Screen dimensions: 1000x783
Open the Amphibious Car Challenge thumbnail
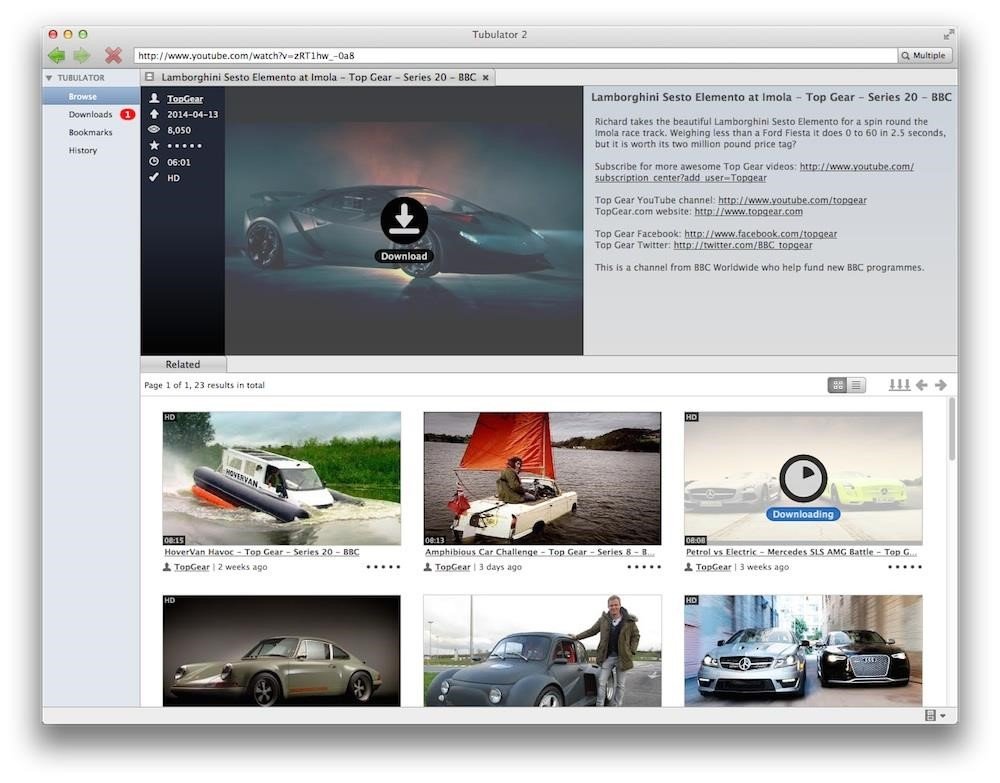click(542, 478)
